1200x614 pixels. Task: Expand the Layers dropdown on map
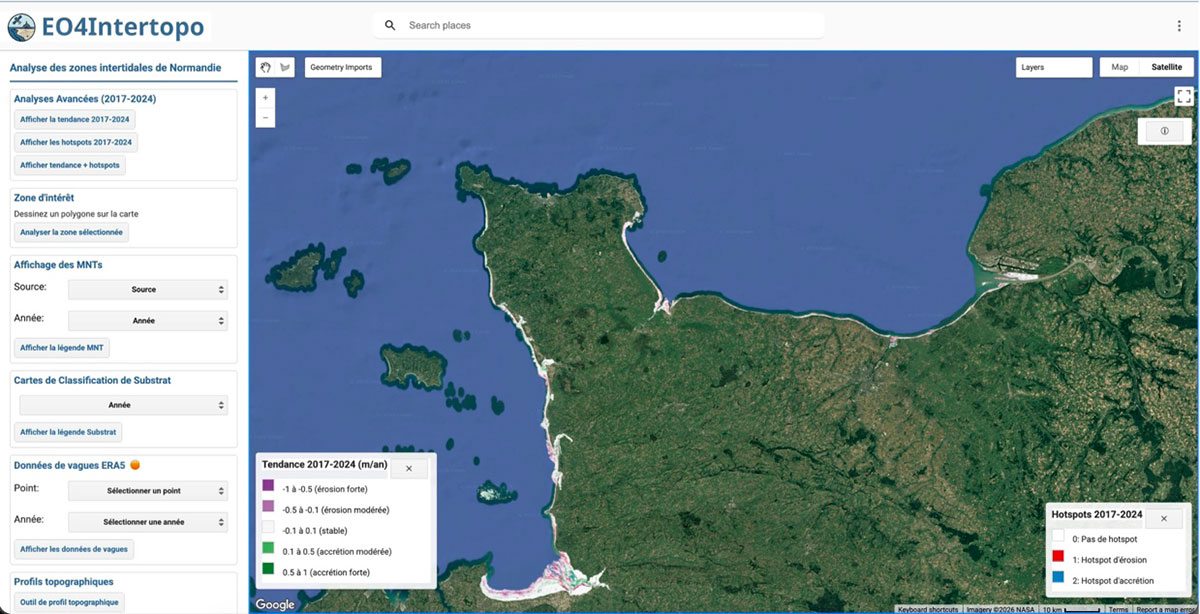[x=1053, y=67]
